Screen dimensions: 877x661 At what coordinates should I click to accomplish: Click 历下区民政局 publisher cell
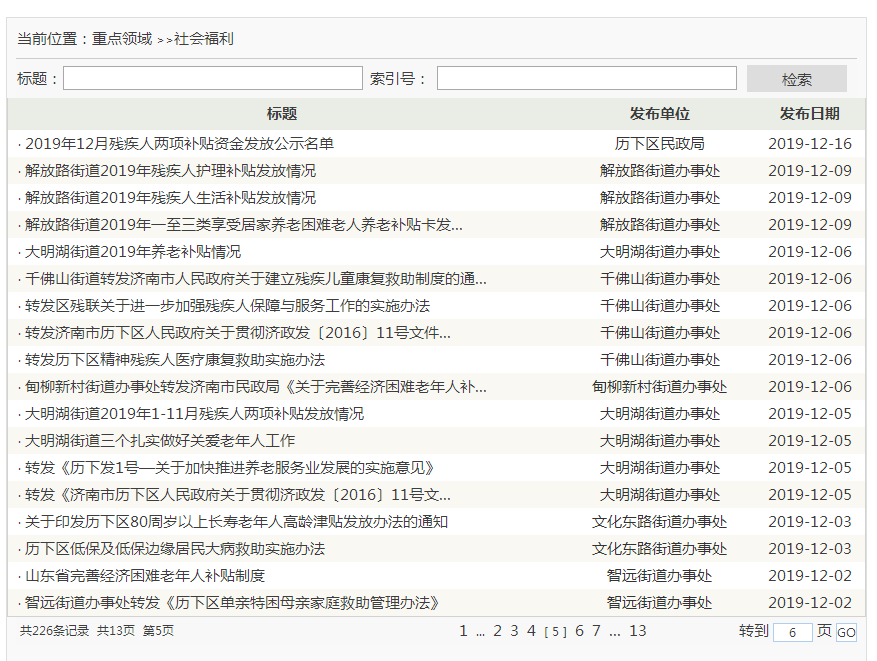click(659, 144)
